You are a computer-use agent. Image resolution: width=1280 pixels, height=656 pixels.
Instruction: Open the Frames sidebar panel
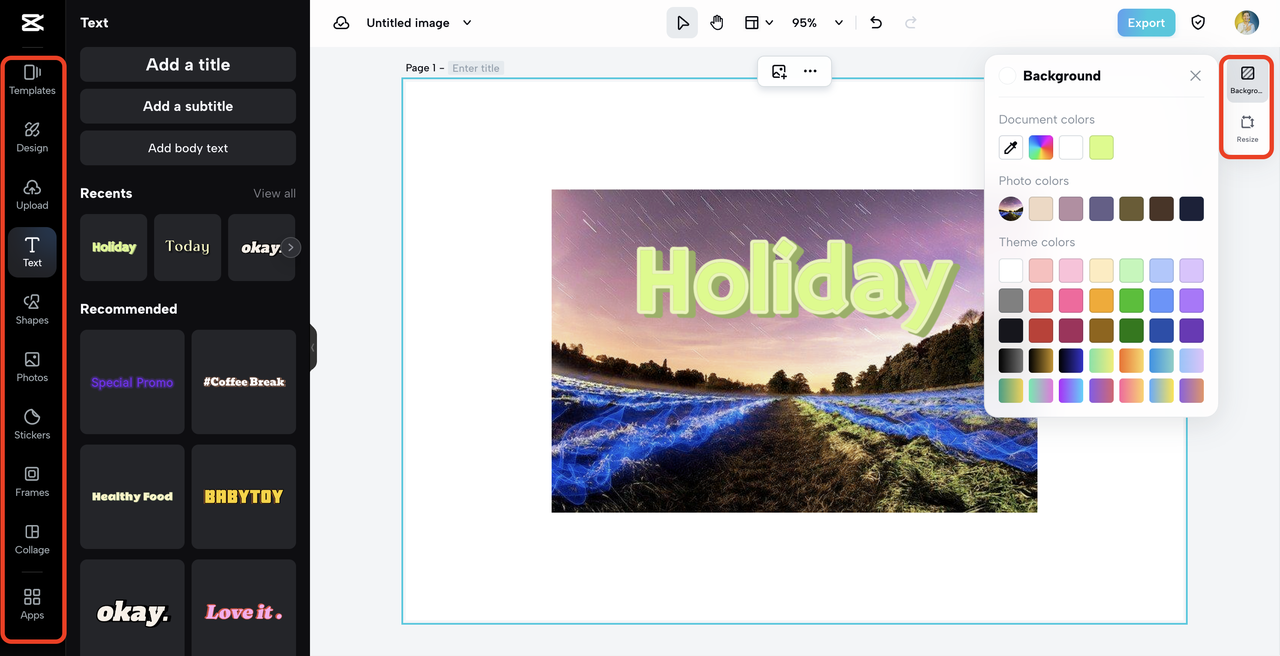(32, 482)
